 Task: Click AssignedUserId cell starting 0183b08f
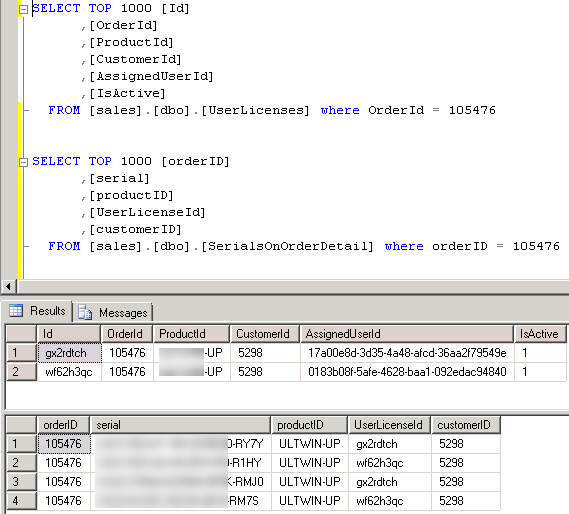click(407, 372)
